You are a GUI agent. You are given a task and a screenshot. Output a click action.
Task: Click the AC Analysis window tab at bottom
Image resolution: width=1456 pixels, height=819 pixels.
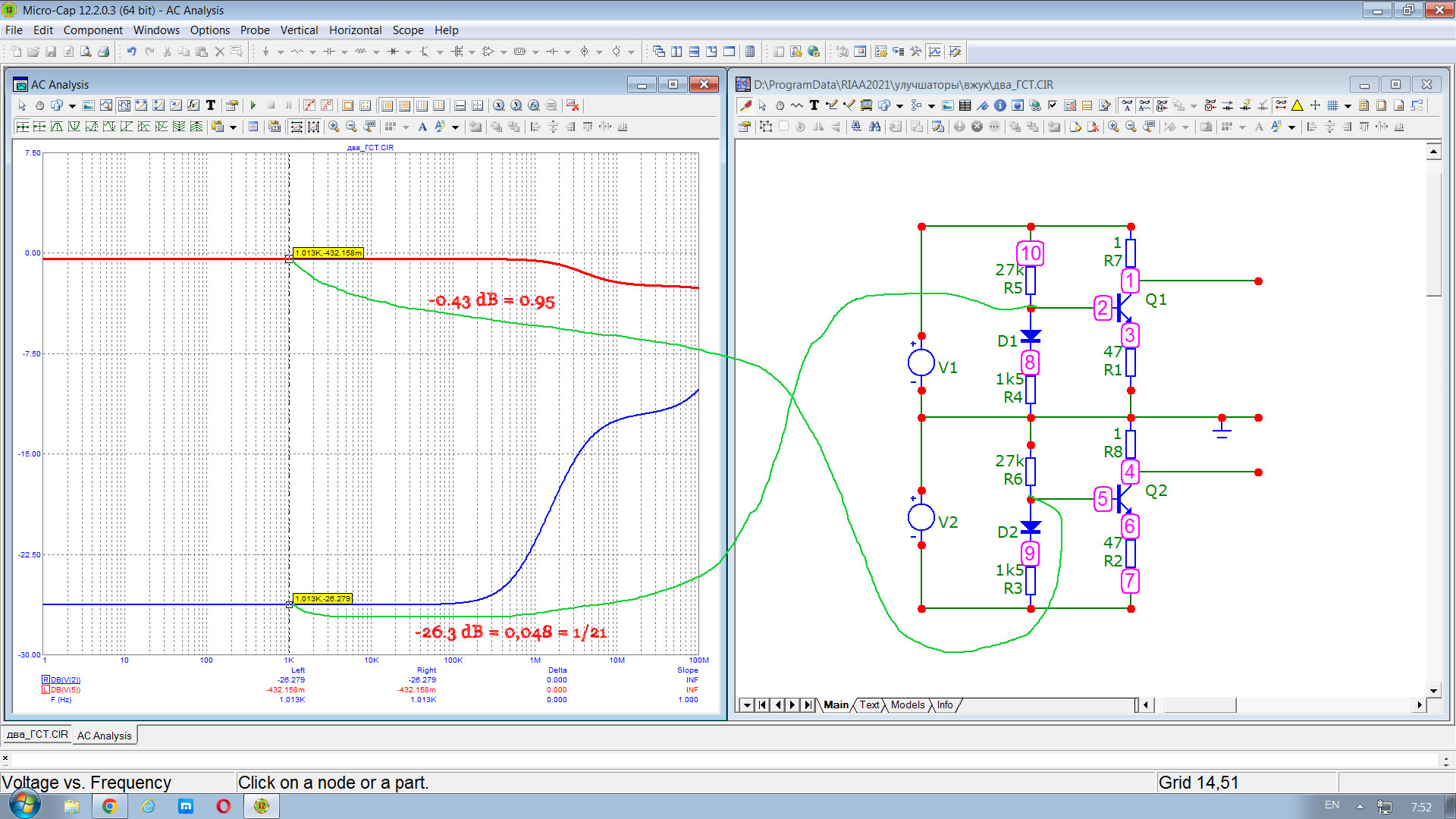[x=104, y=736]
